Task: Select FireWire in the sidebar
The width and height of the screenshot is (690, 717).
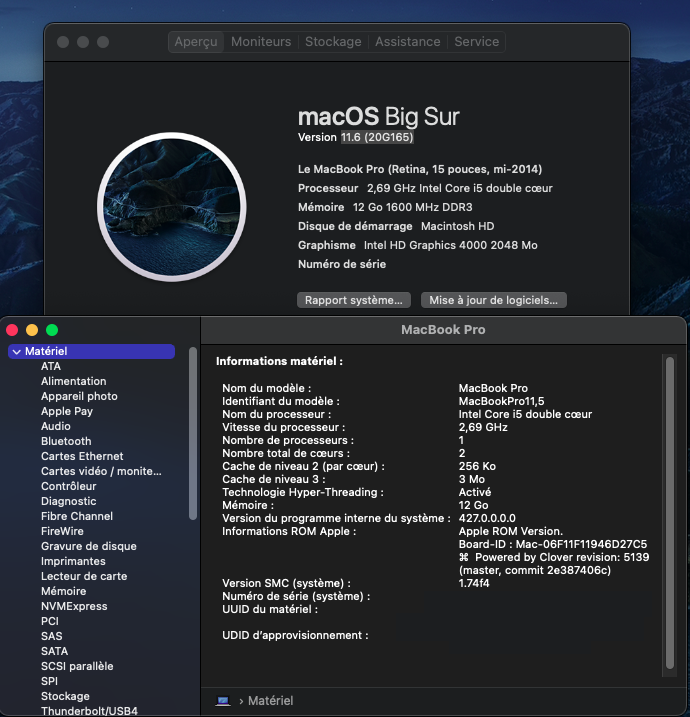Action: pyautogui.click(x=62, y=531)
